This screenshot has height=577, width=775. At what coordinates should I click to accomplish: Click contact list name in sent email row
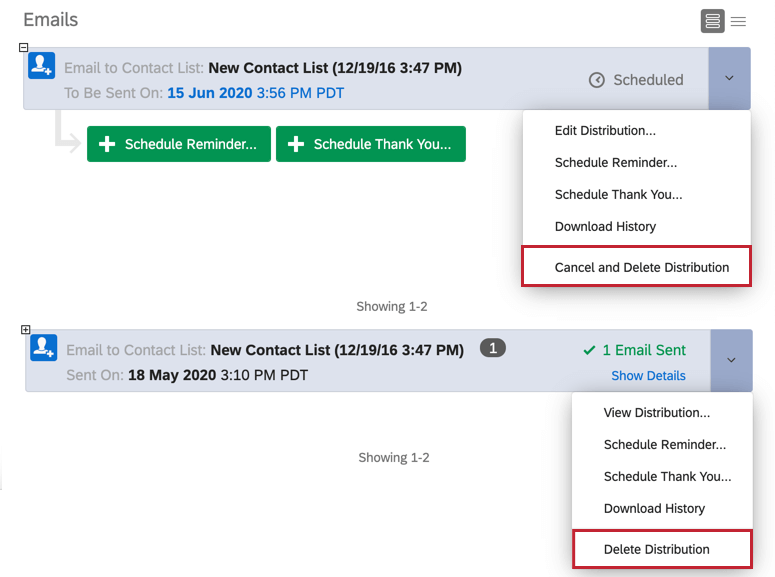[337, 350]
